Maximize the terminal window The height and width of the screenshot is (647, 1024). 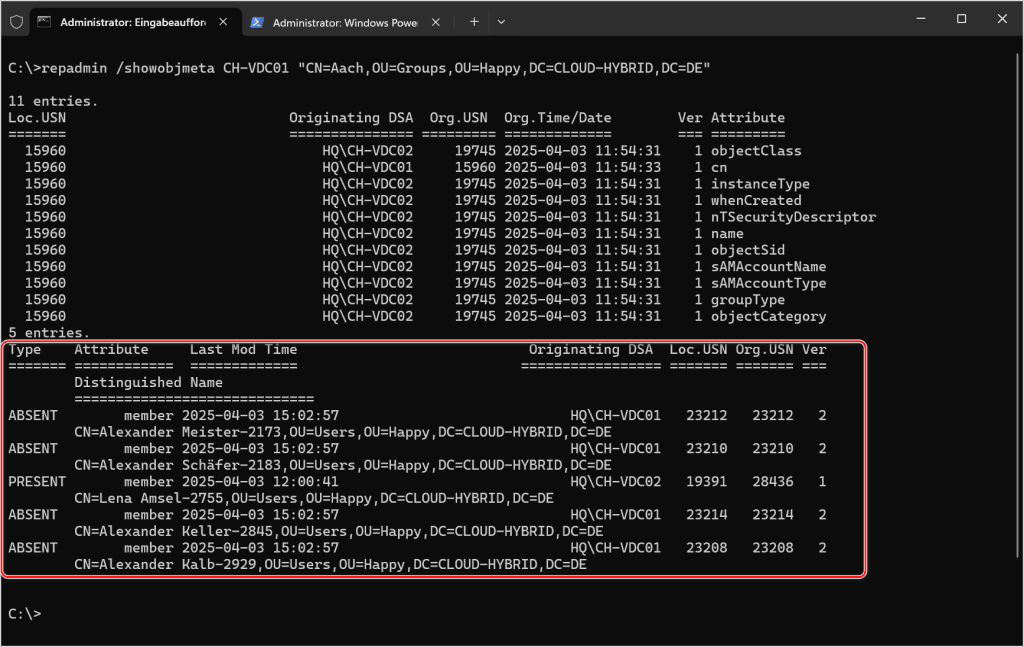[x=961, y=19]
